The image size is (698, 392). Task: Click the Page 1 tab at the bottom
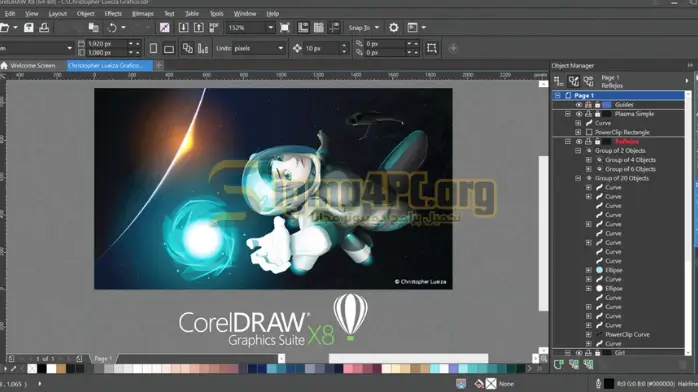(x=103, y=358)
